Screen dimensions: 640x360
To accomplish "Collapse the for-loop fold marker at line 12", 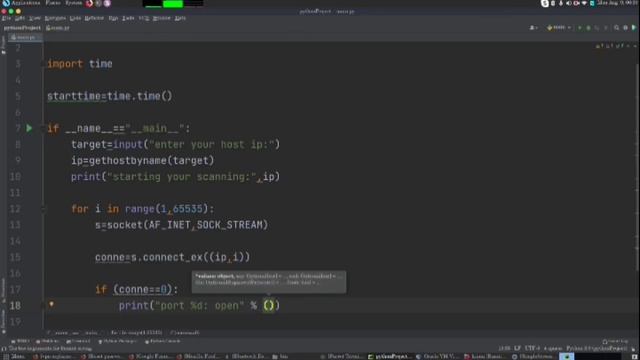I will (x=43, y=209).
